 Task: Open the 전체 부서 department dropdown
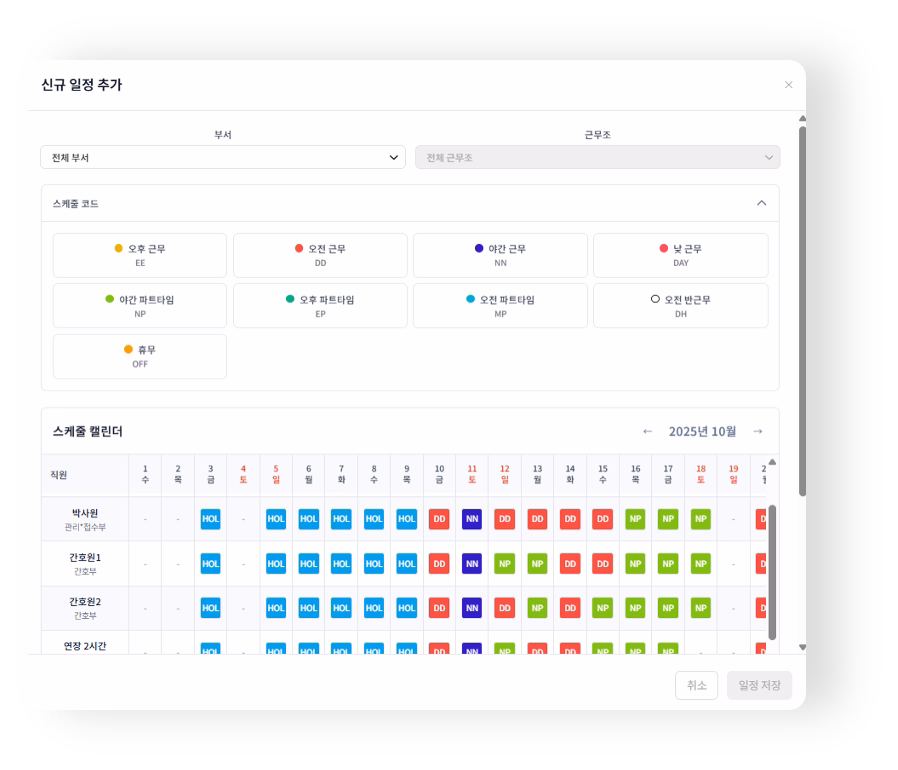coord(223,157)
